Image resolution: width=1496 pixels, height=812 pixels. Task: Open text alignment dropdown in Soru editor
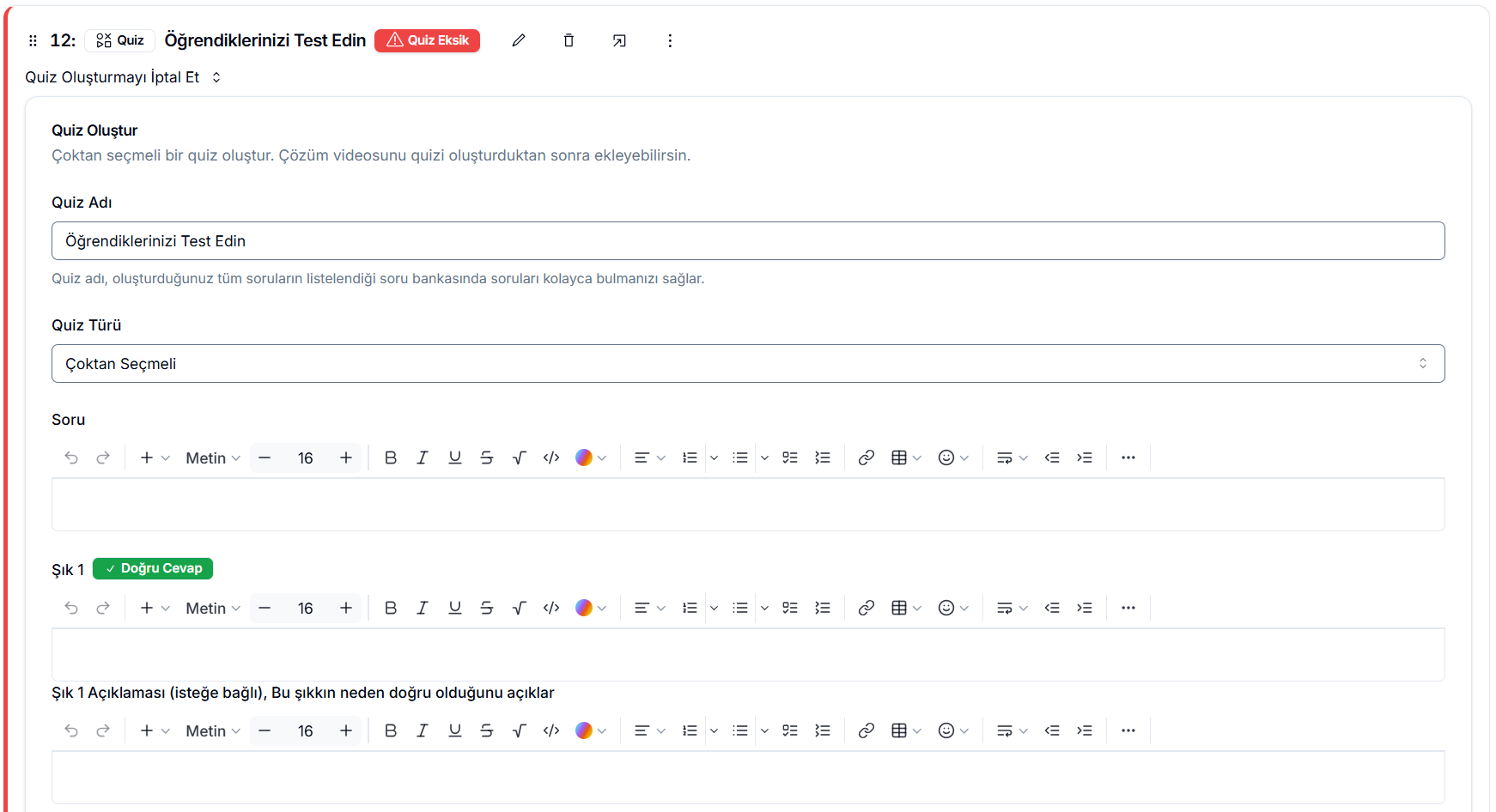649,458
